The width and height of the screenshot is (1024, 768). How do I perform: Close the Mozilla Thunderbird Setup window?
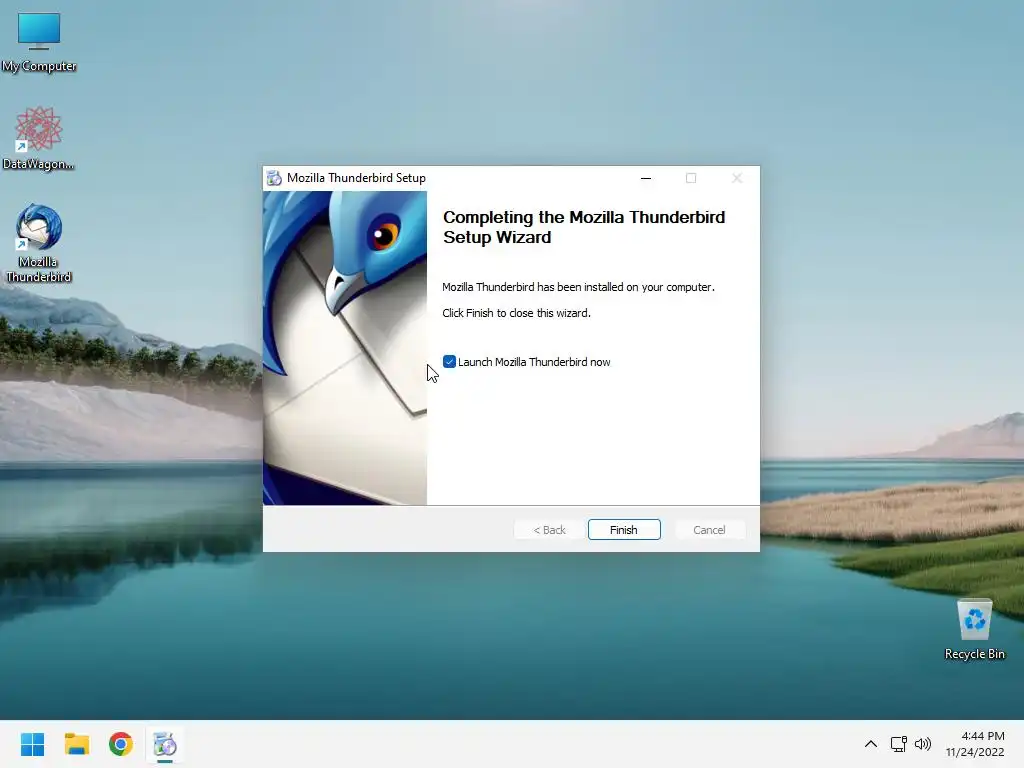point(737,178)
